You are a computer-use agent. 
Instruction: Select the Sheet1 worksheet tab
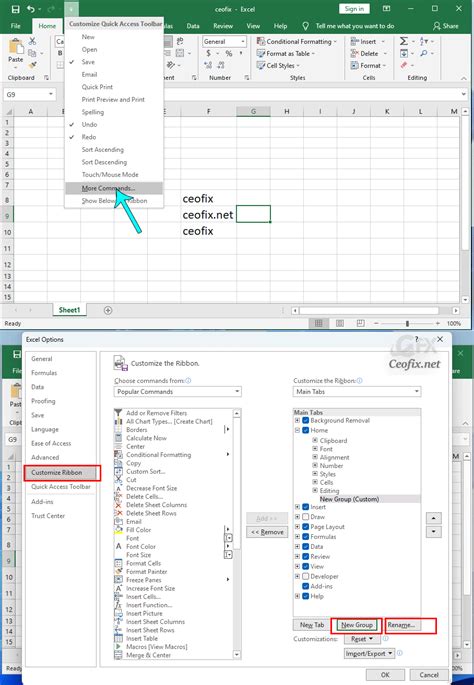(69, 310)
